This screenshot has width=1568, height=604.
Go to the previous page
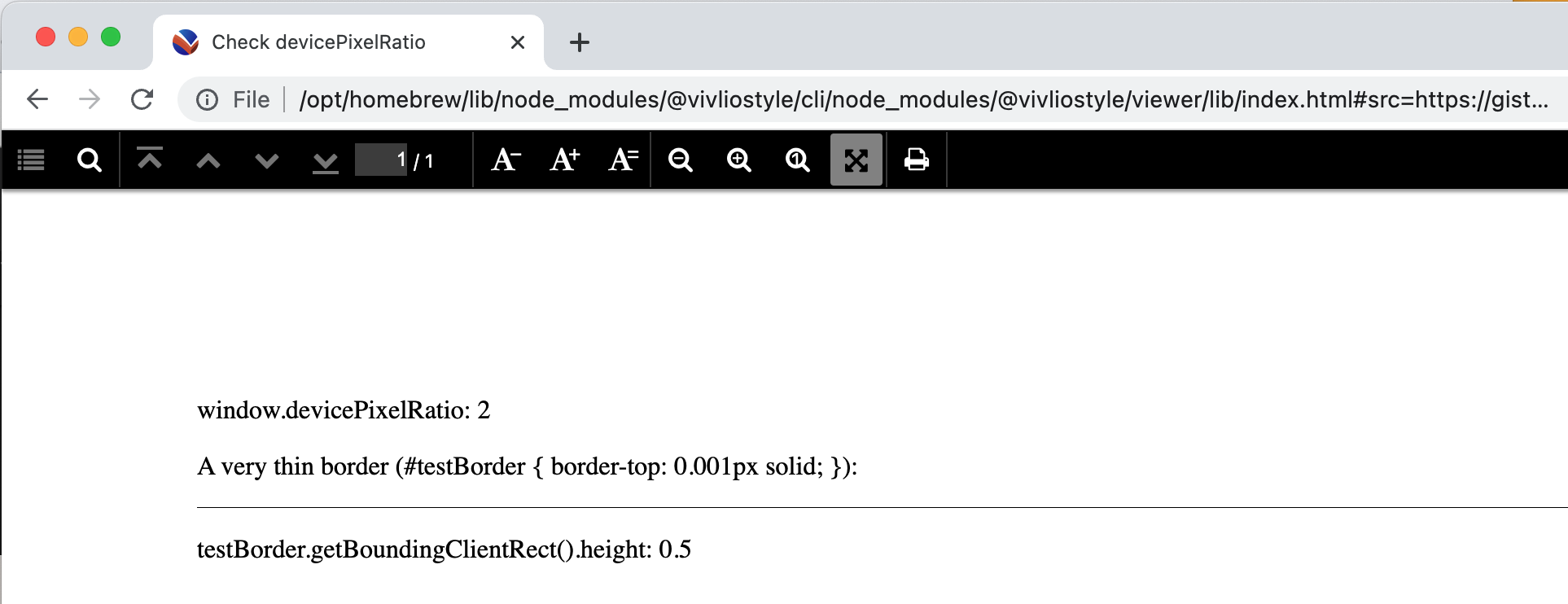tap(208, 160)
